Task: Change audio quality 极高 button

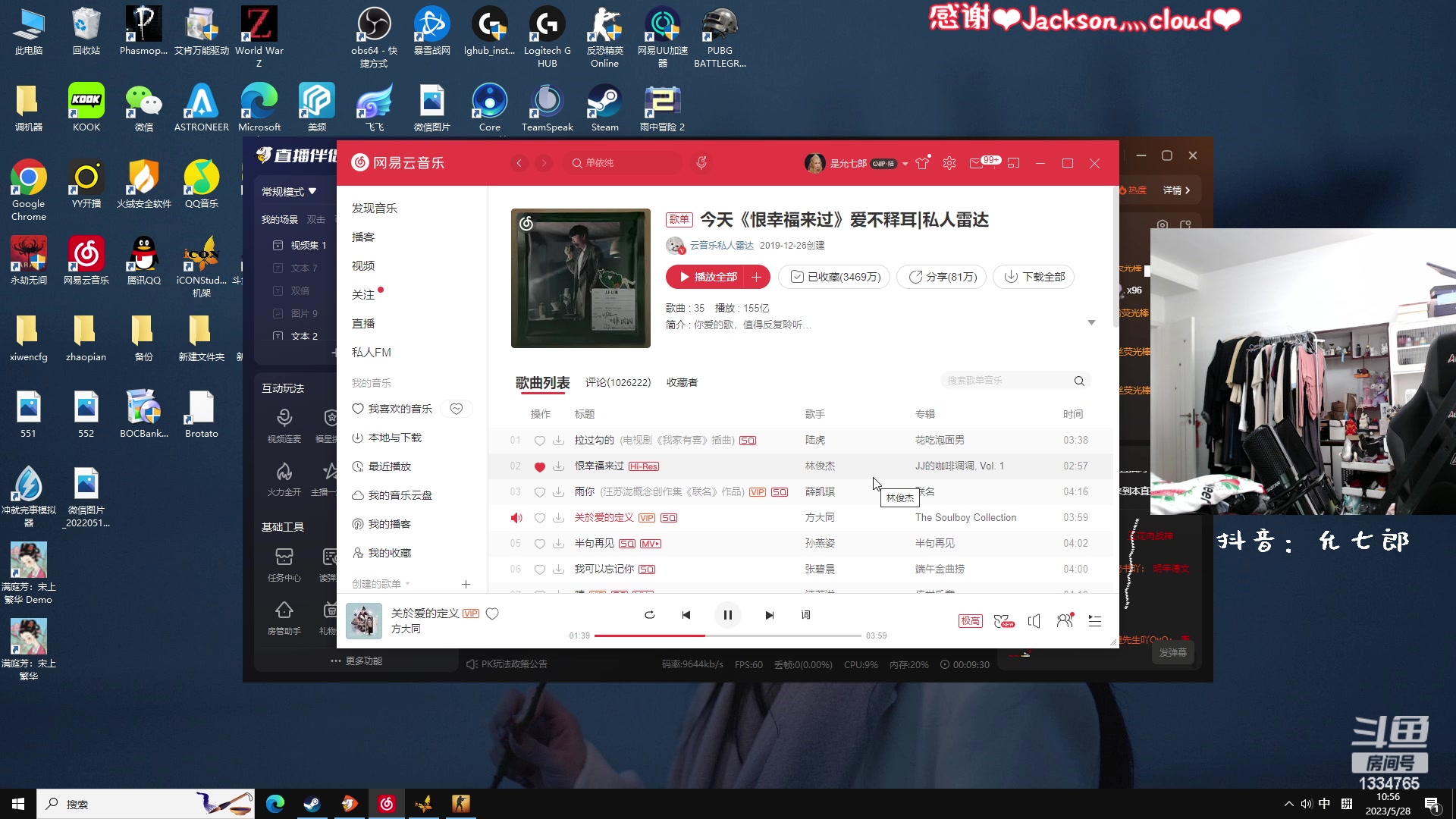Action: [970, 621]
